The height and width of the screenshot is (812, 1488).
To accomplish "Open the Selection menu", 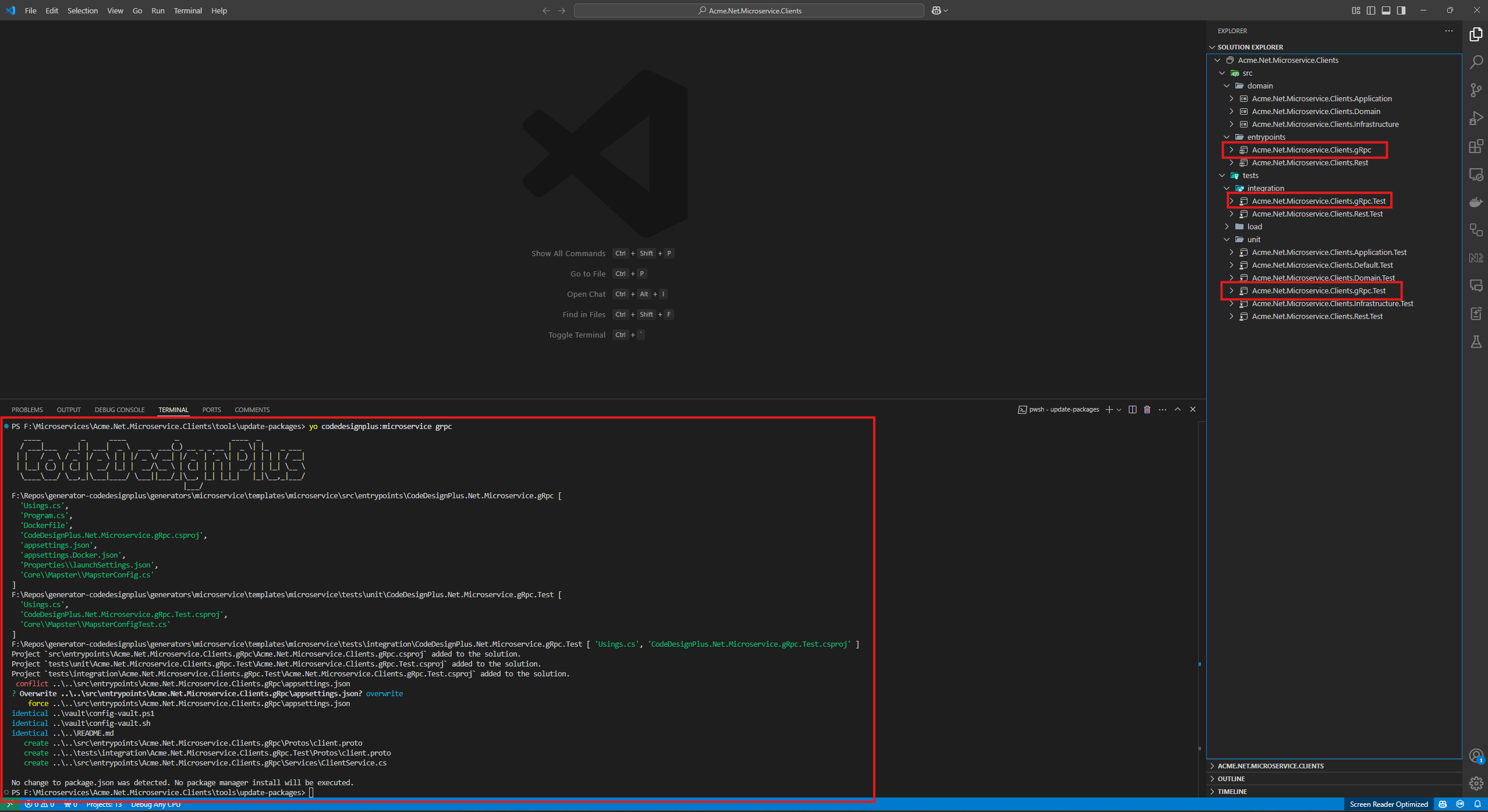I will (83, 10).
